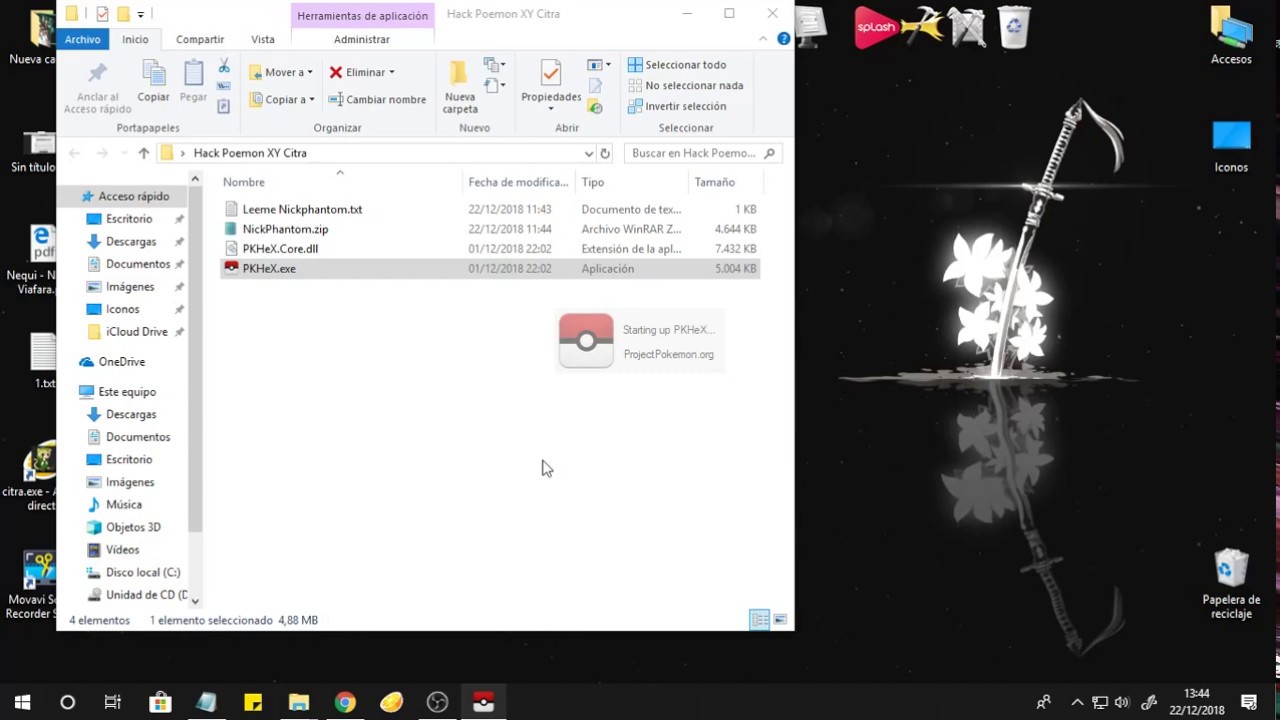The width and height of the screenshot is (1280, 720).
Task: Open the Iconos desktop folder
Action: point(1231,147)
